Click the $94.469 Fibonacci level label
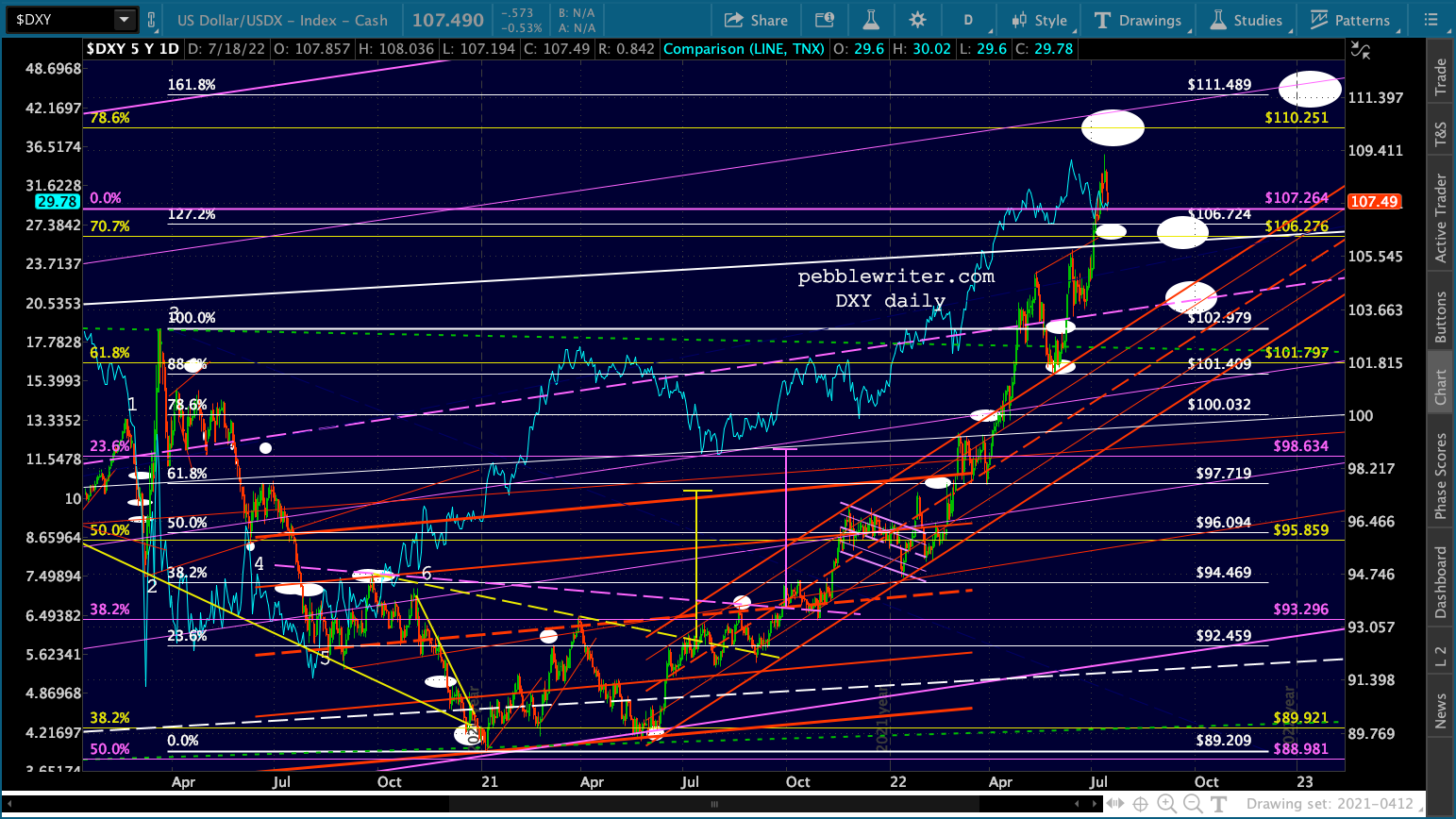This screenshot has height=819, width=1456. pos(1223,573)
